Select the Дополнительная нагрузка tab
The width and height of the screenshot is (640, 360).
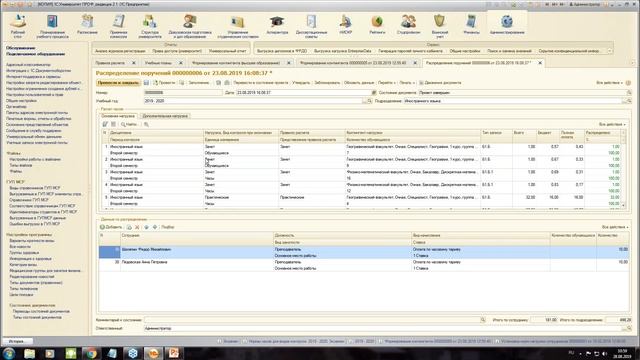click(165, 116)
